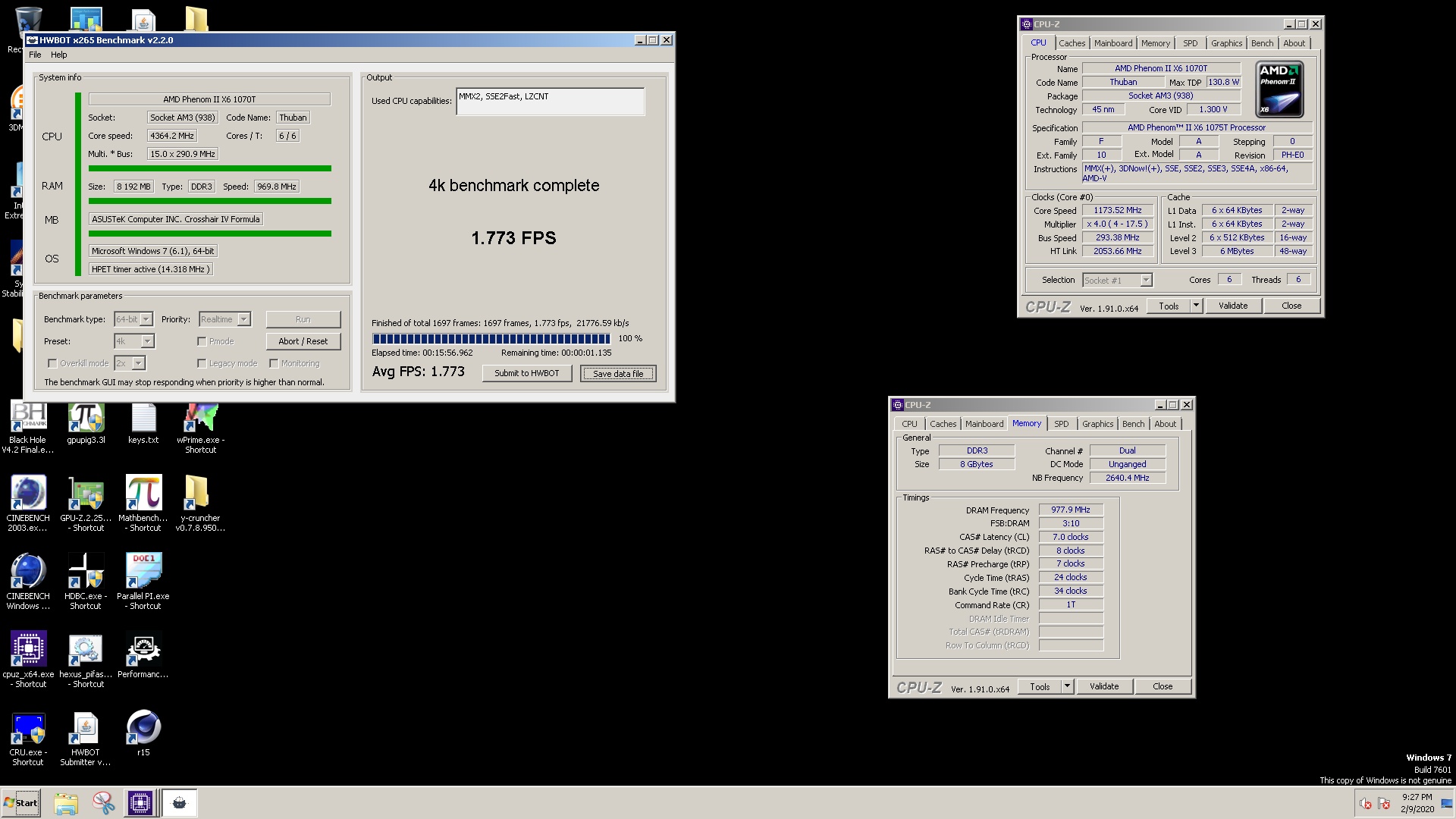The width and height of the screenshot is (1456, 819).
Task: Click Abort / Reset button
Action: click(x=303, y=341)
